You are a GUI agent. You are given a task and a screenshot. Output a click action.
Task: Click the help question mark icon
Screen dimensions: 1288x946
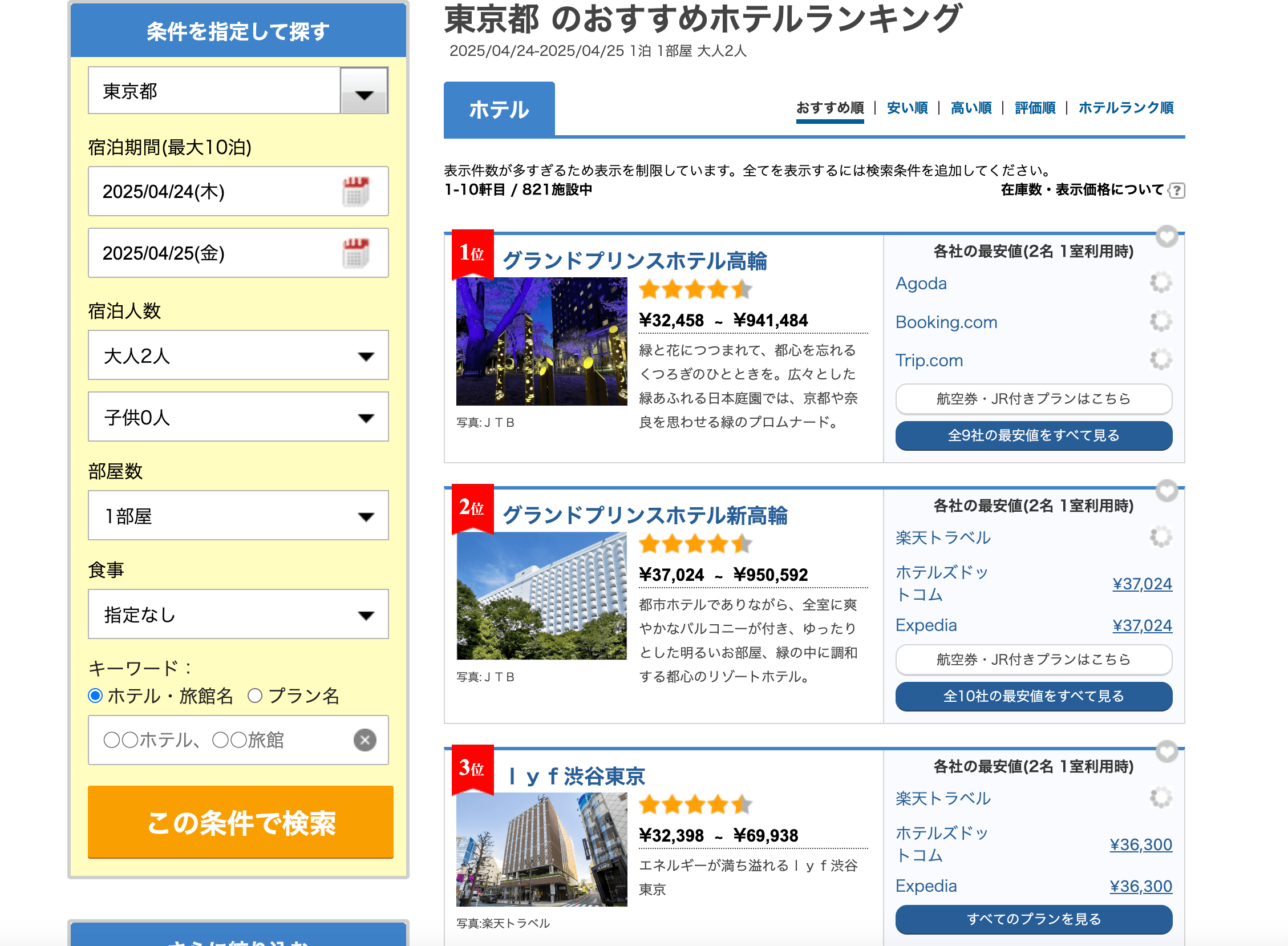click(1176, 190)
